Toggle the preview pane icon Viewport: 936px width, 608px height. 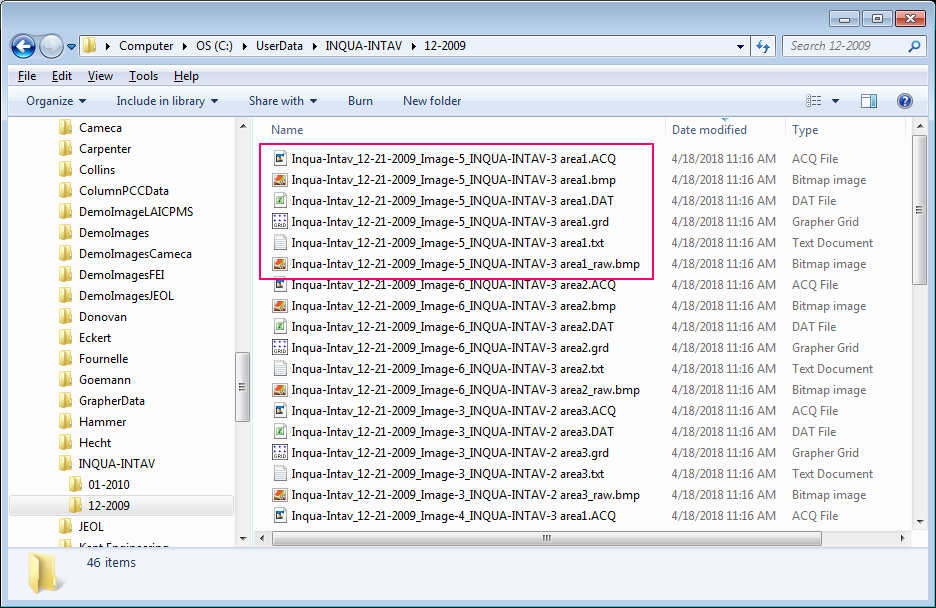[x=868, y=101]
